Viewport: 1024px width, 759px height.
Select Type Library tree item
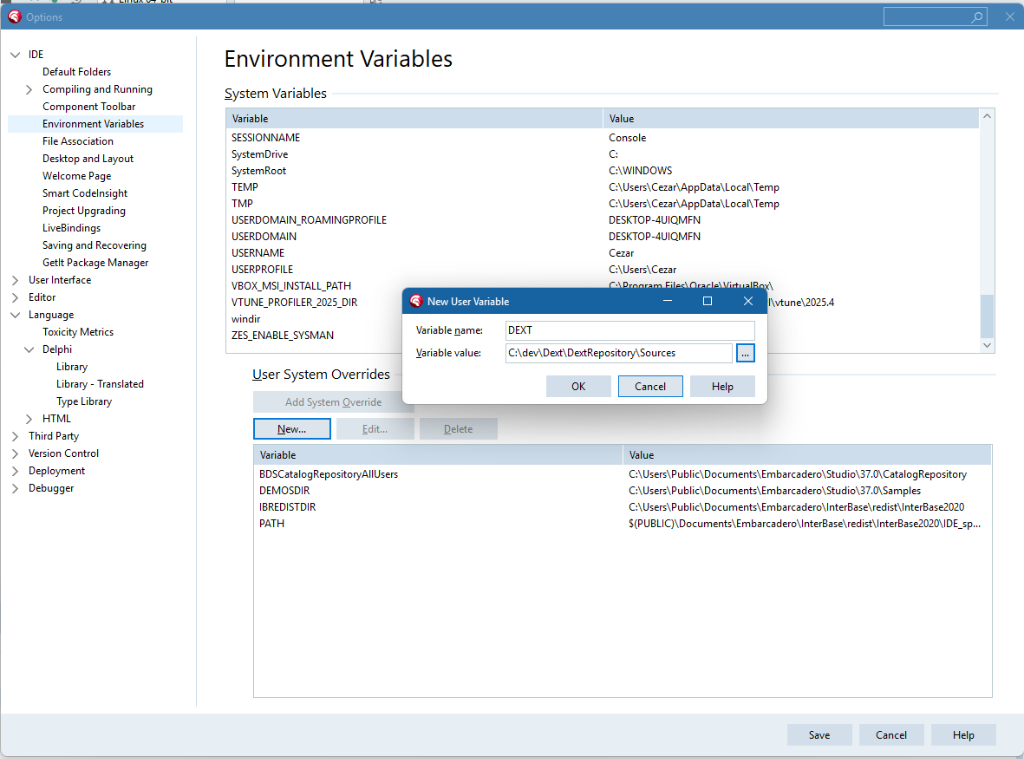84,401
